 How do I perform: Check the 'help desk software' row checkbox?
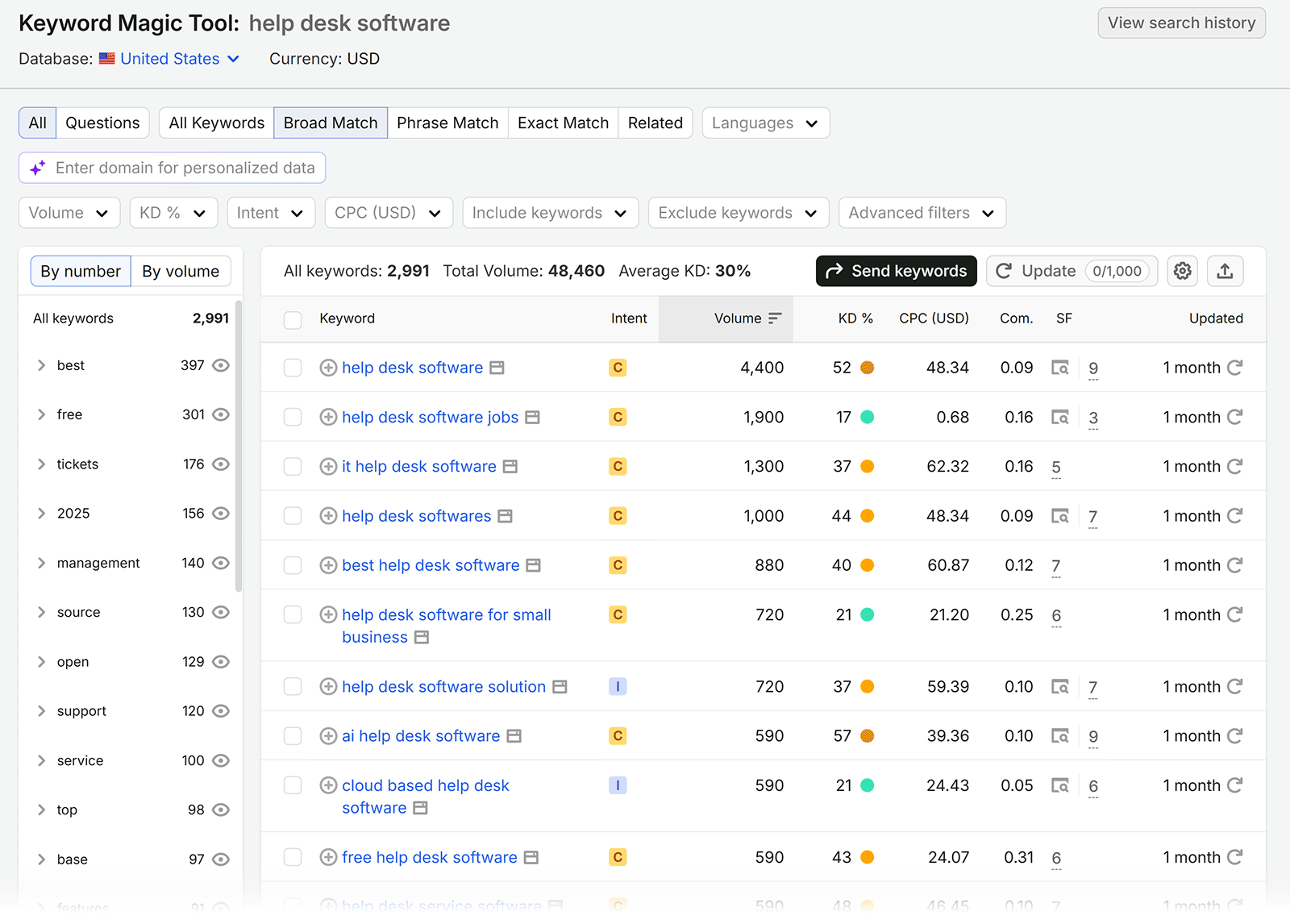pyautogui.click(x=293, y=368)
